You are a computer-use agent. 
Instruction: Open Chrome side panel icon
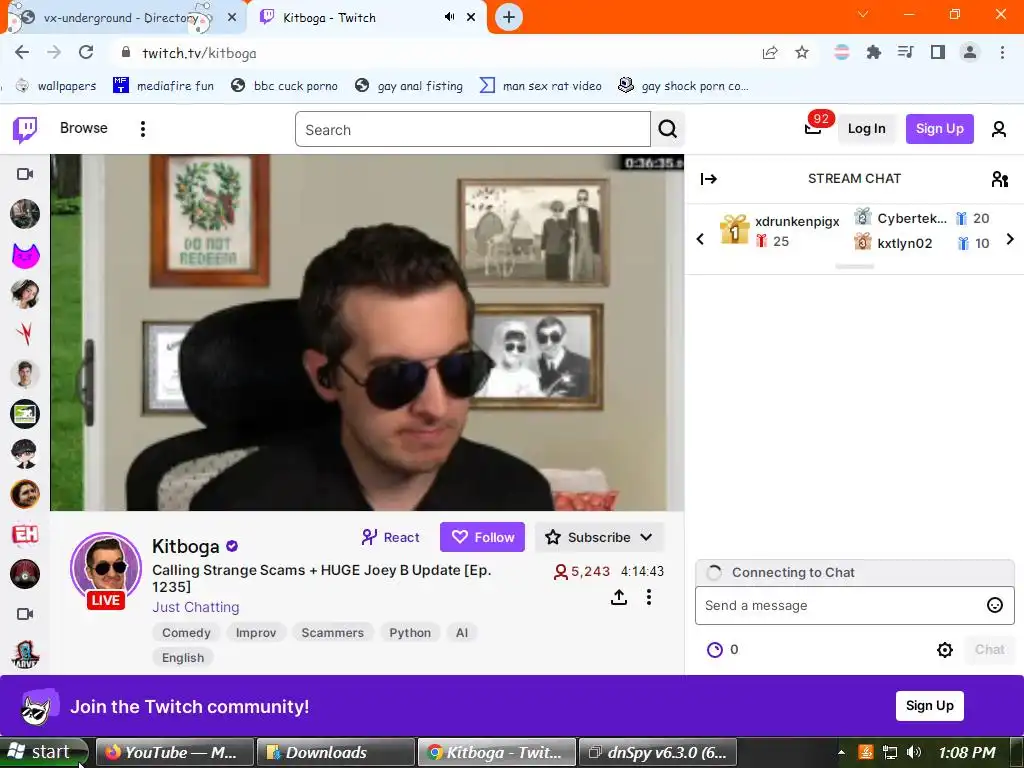coord(938,53)
